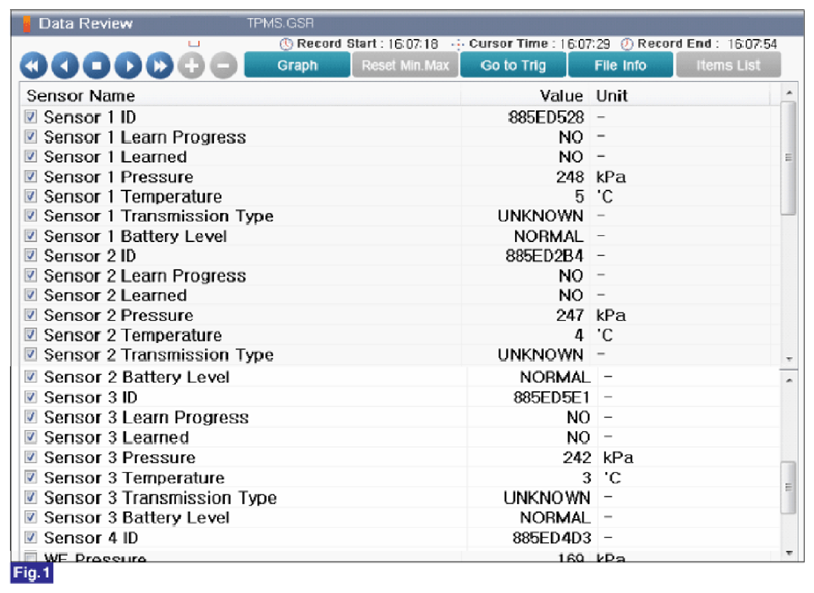Select the Sensor 2 ID value 885ED2B4
Viewport: 814px width, 593px height.
pyautogui.click(x=545, y=255)
